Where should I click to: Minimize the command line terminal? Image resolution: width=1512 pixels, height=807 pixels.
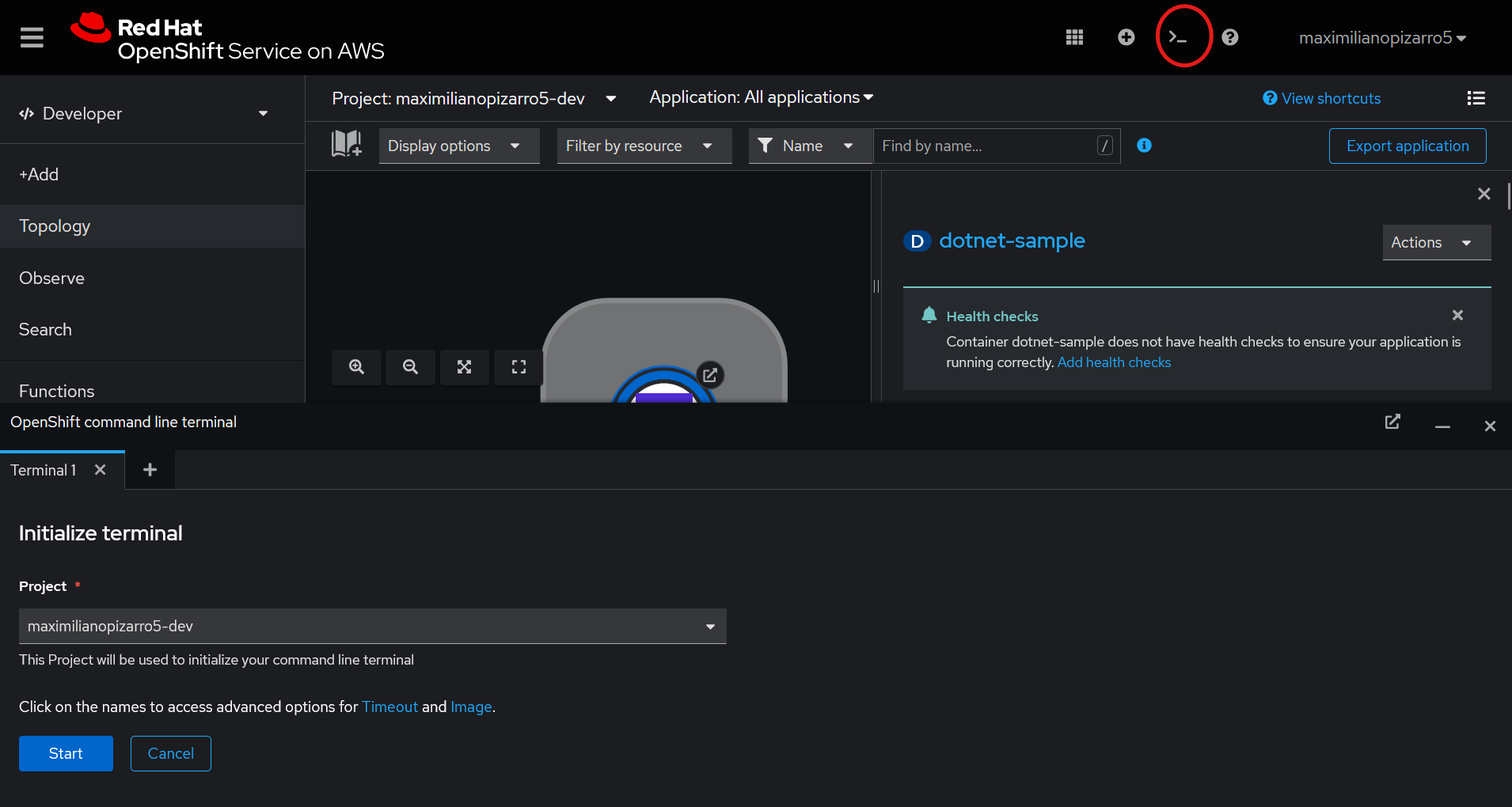click(1443, 426)
